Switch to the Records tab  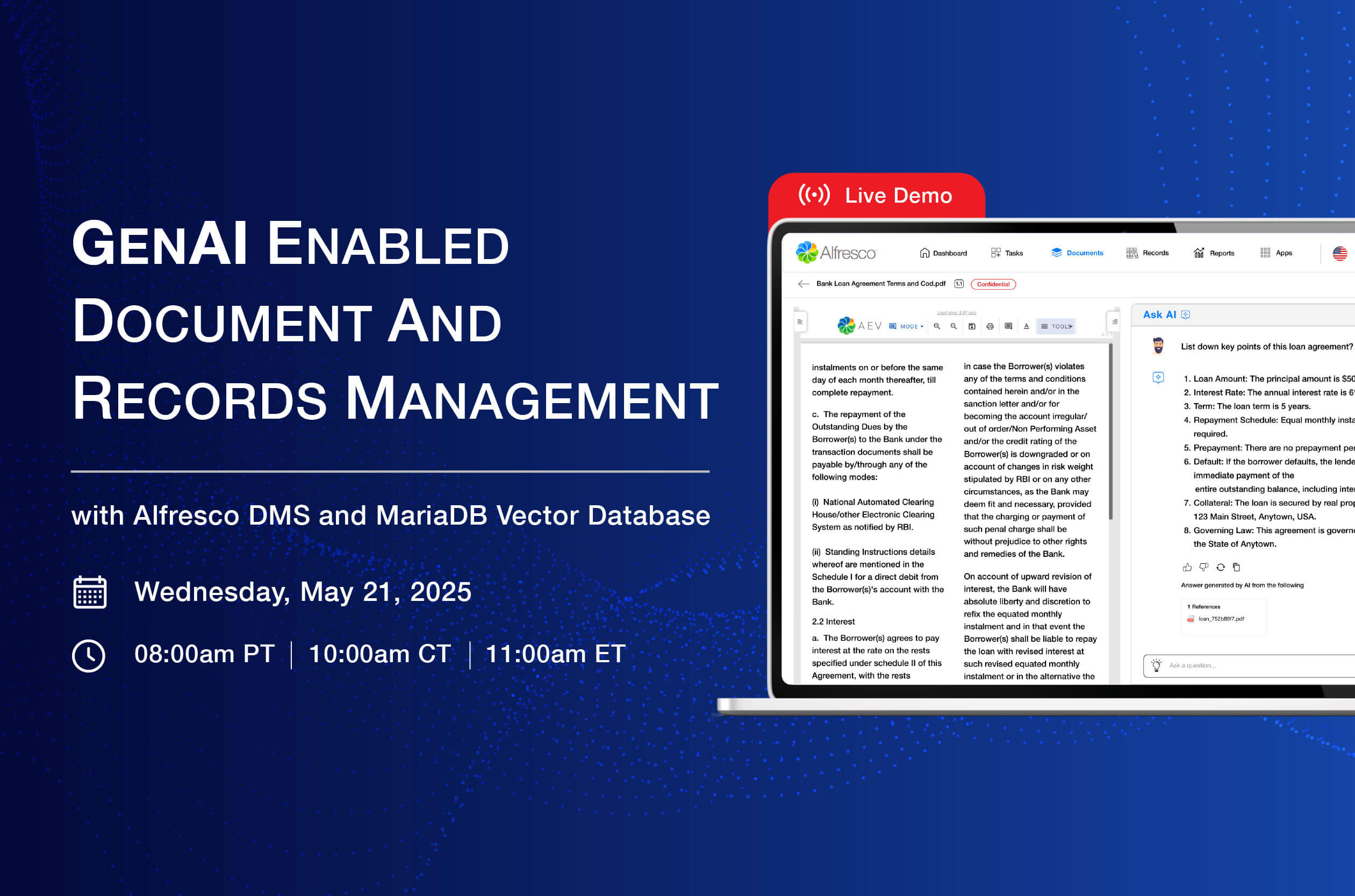click(1148, 253)
